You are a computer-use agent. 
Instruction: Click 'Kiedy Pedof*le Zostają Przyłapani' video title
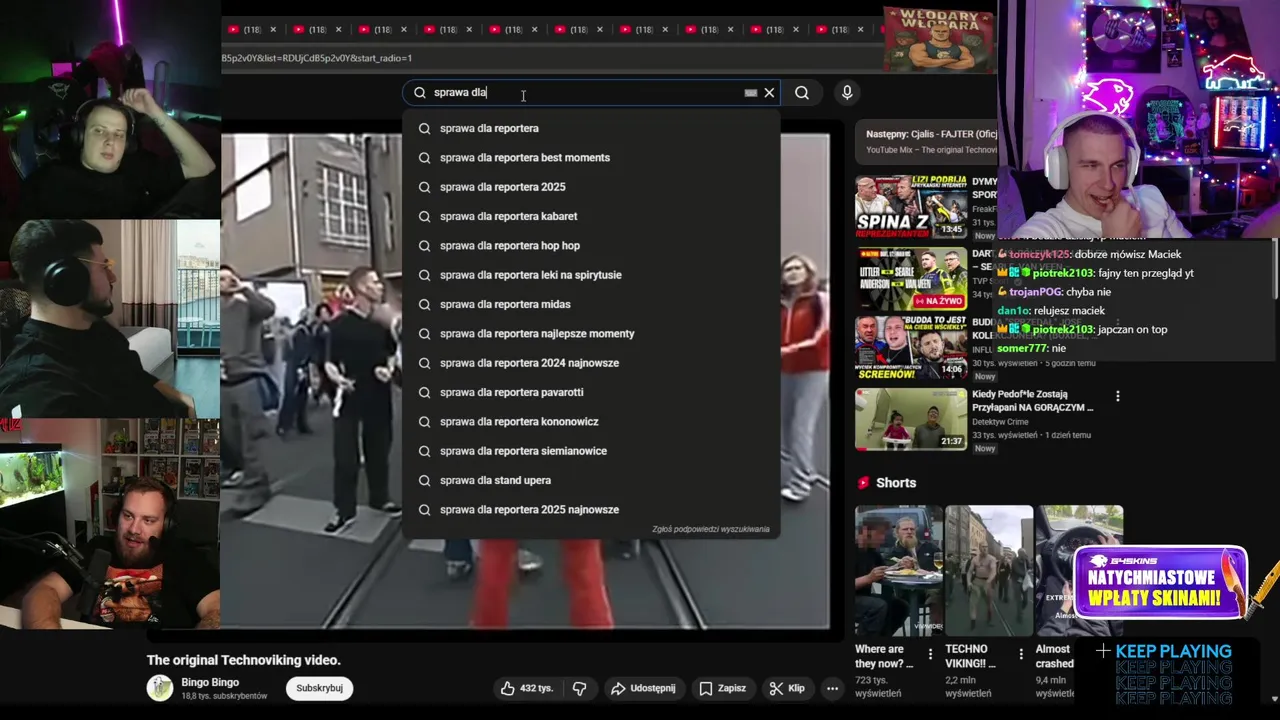[x=1033, y=401]
